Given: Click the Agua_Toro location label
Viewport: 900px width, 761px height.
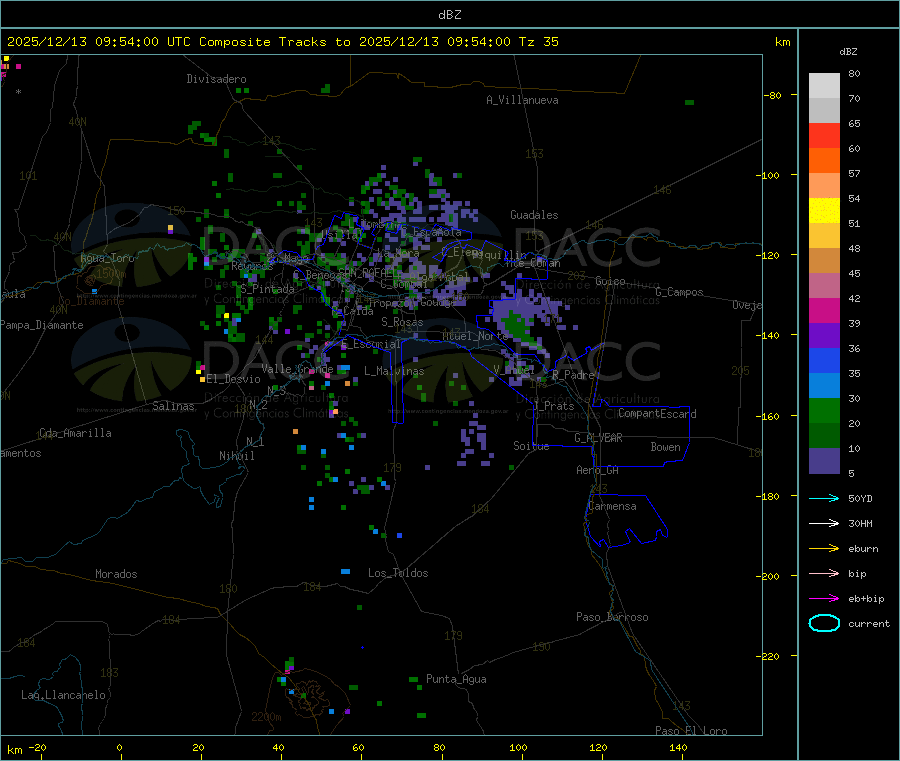Looking at the screenshot, I should [107, 258].
